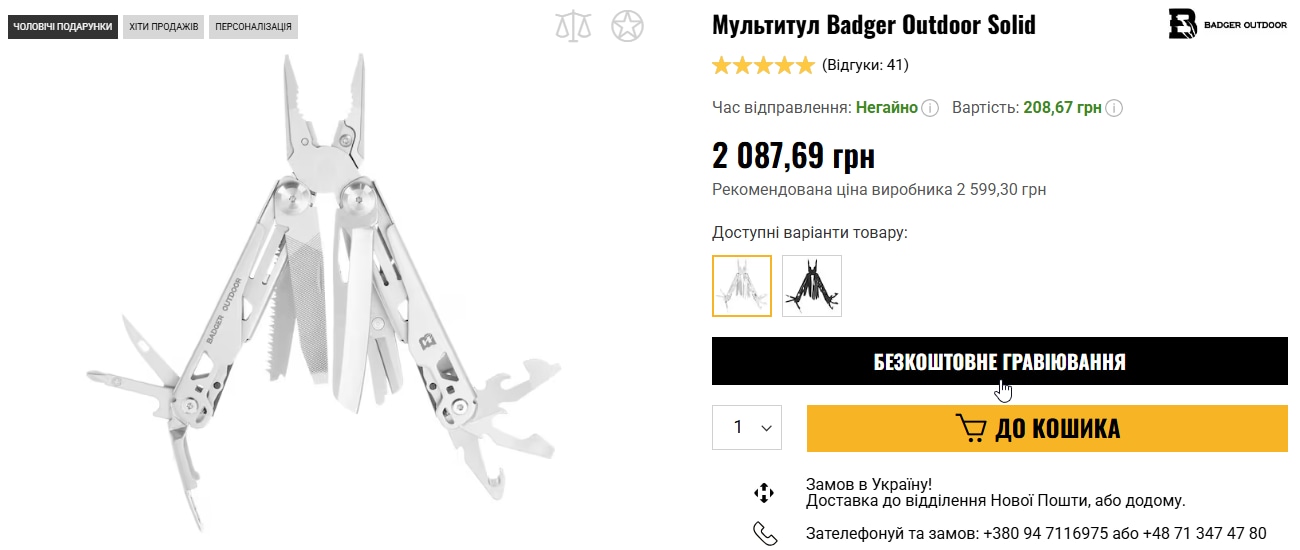1300x550 pixels.
Task: Click the Безкоштовне гравіювання button
Action: 999,361
